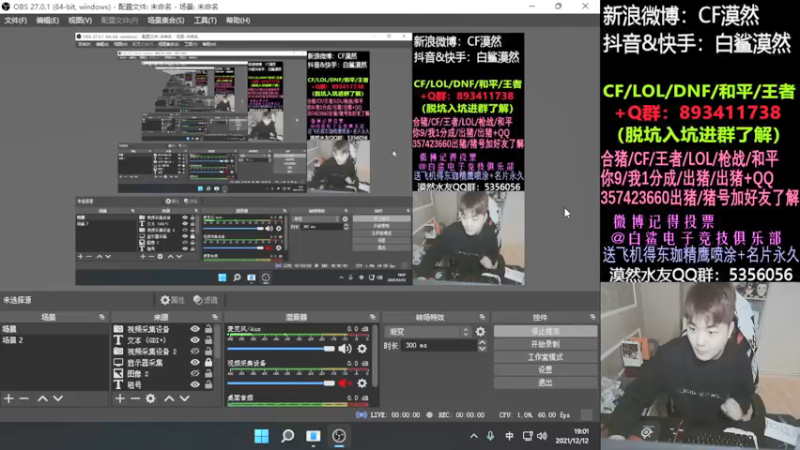Switch IME via 中 tray indicator
800x450 pixels.
point(509,436)
